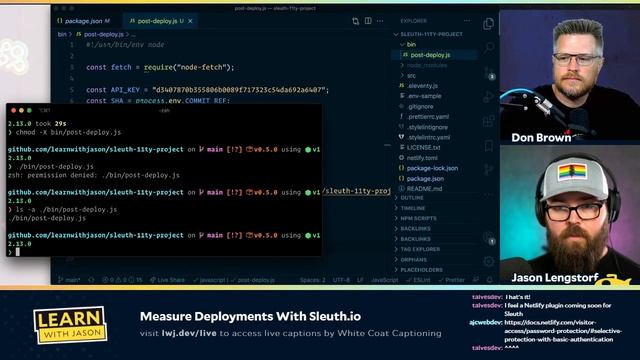This screenshot has height=360, width=640.
Task: Open the netlify.toml file
Action: (422, 158)
